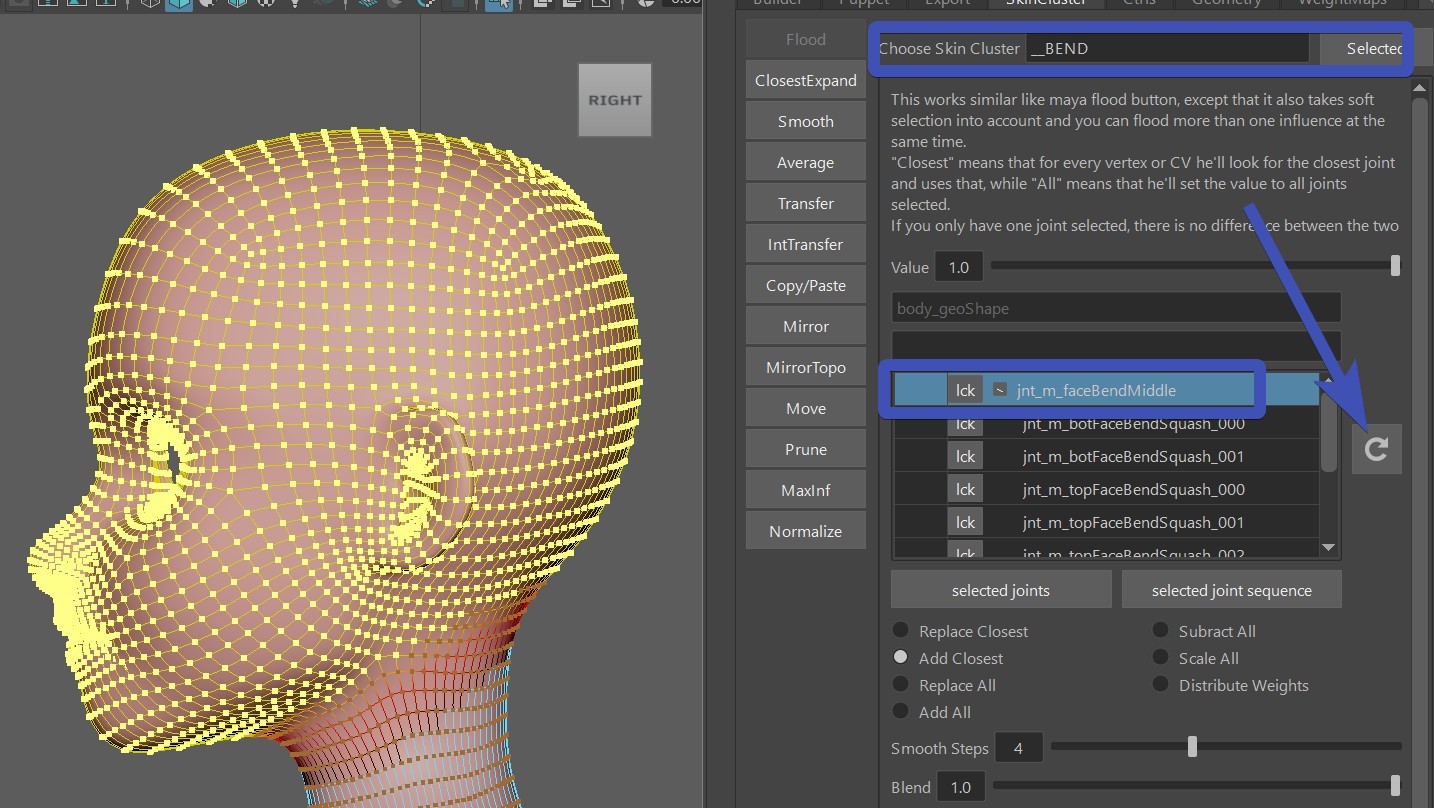Click the Value slider track
Viewport: 1434px width, 808px height.
coord(1195,266)
